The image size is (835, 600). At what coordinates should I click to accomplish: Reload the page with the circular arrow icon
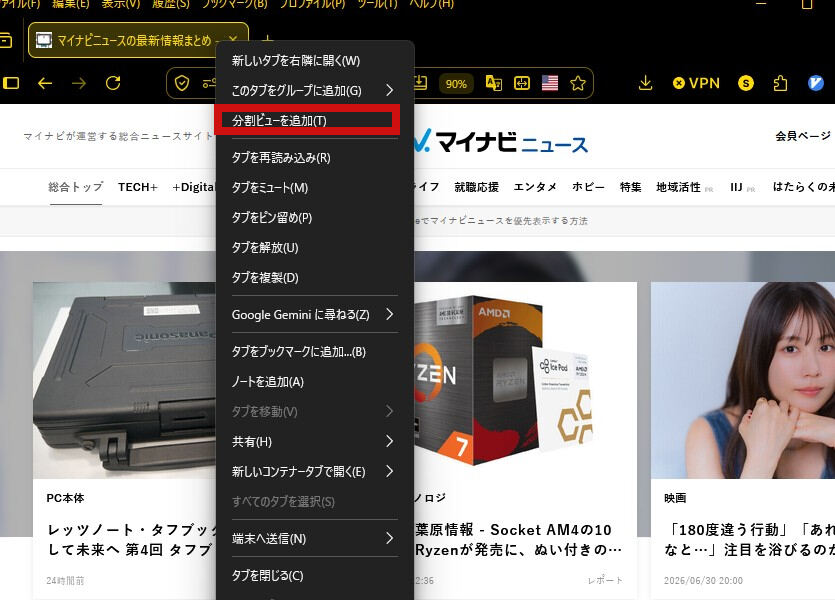(113, 83)
